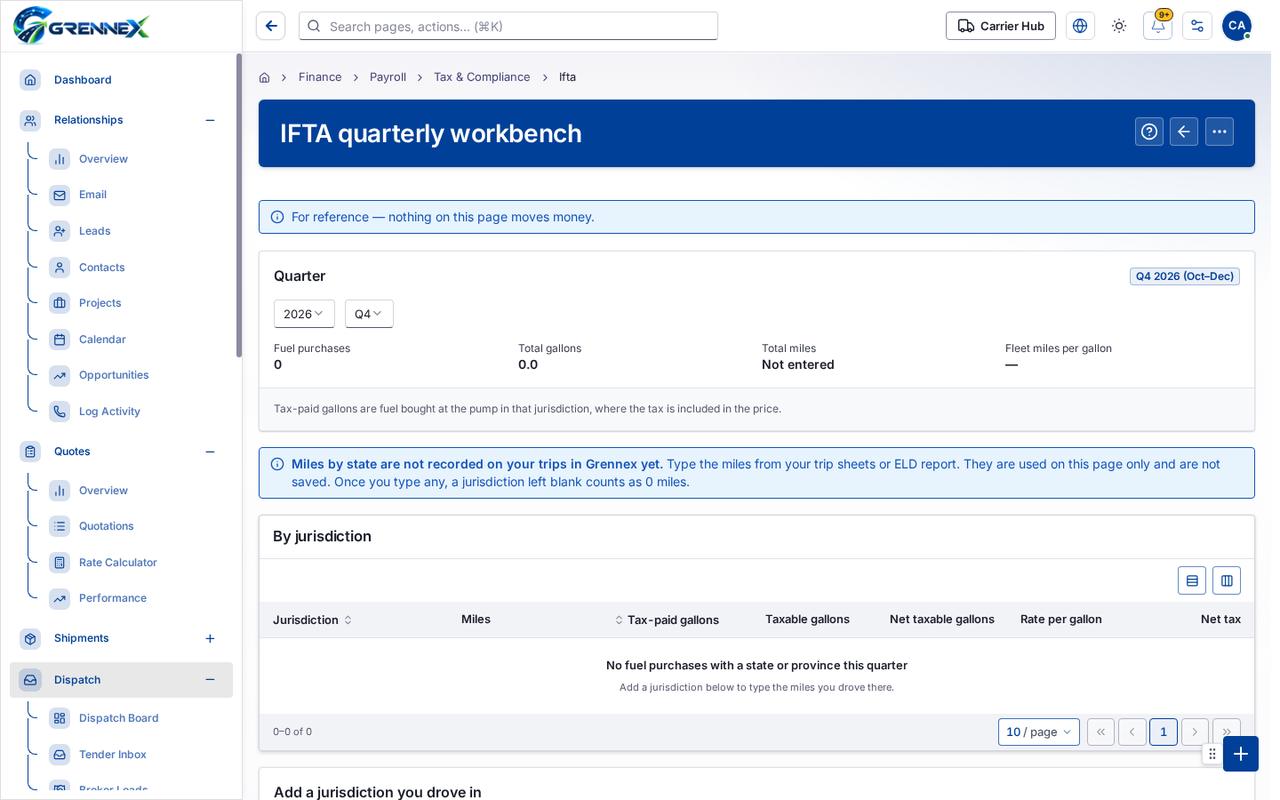Select page 1 in pagination
1280x800 pixels.
[x=1163, y=732]
